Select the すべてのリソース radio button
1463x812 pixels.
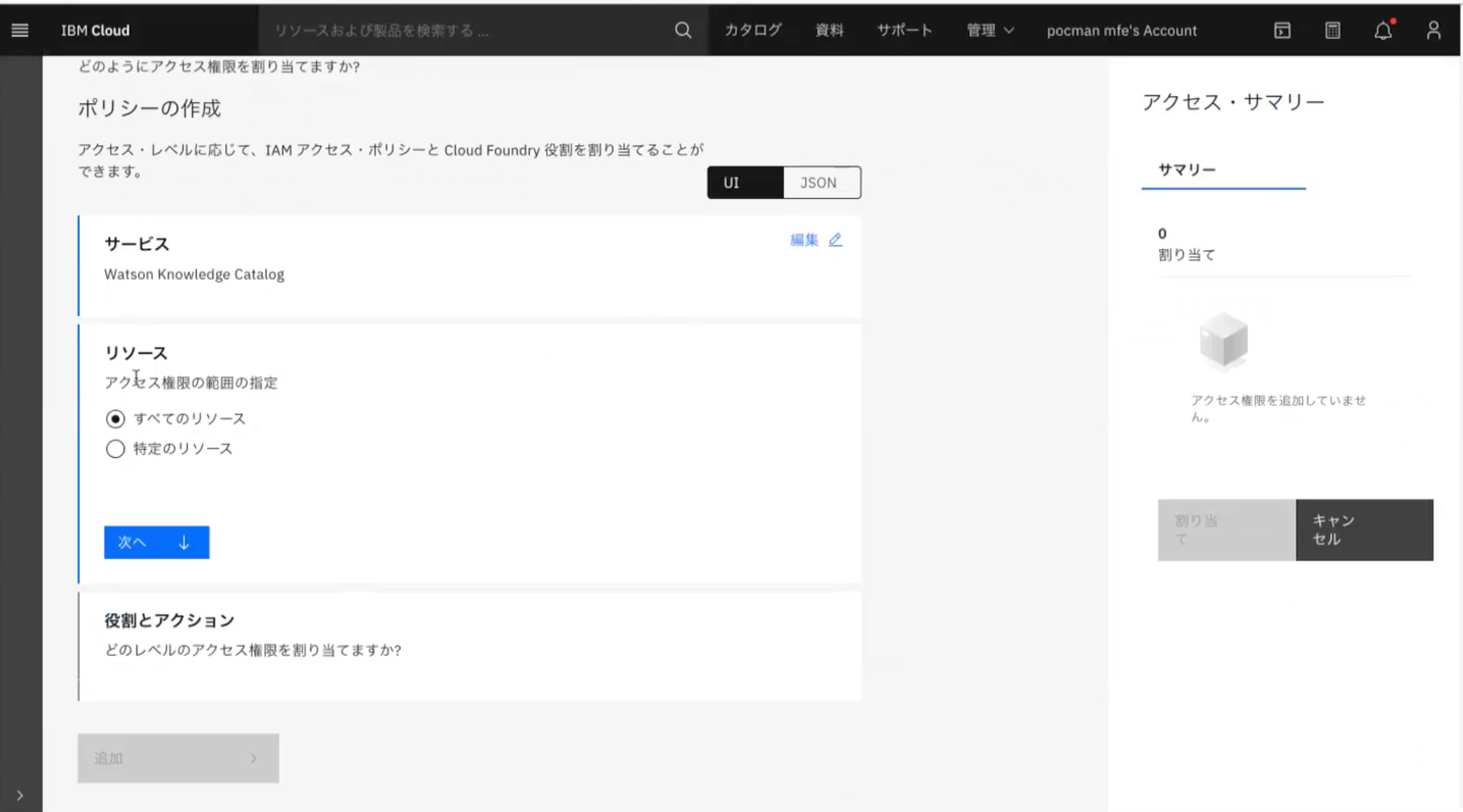point(116,419)
